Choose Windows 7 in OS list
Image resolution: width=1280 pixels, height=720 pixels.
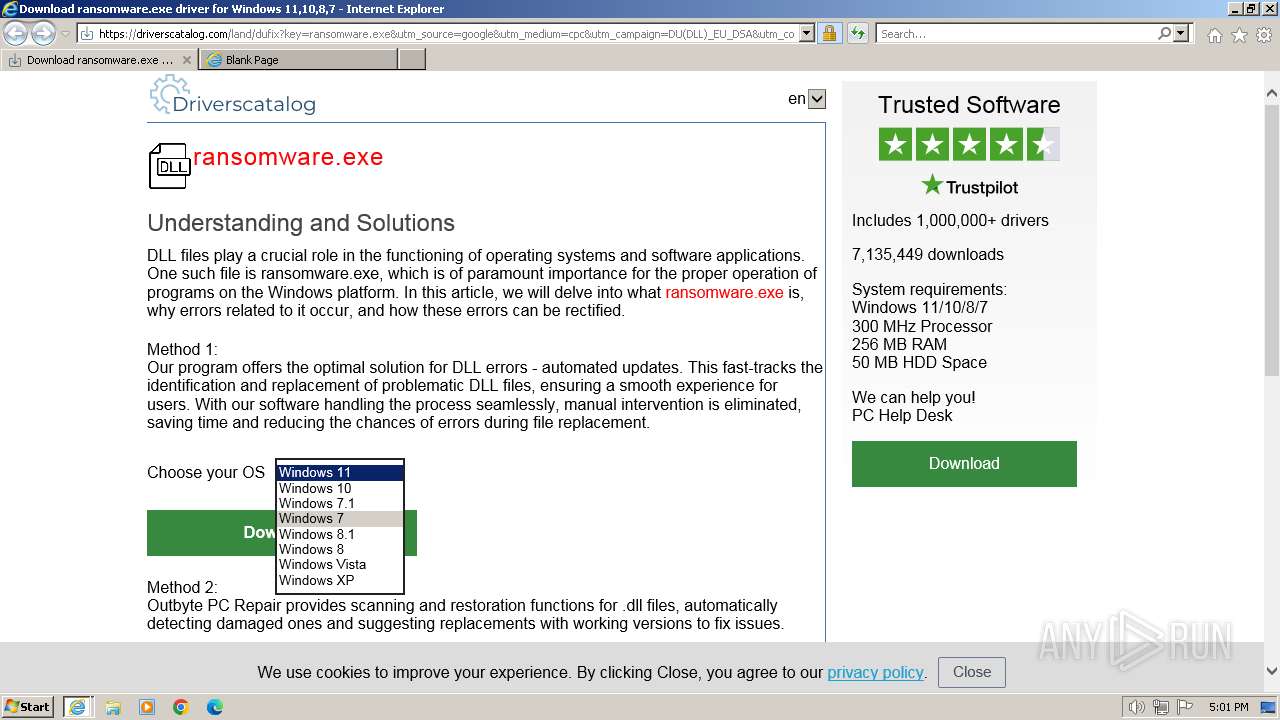tap(340, 518)
